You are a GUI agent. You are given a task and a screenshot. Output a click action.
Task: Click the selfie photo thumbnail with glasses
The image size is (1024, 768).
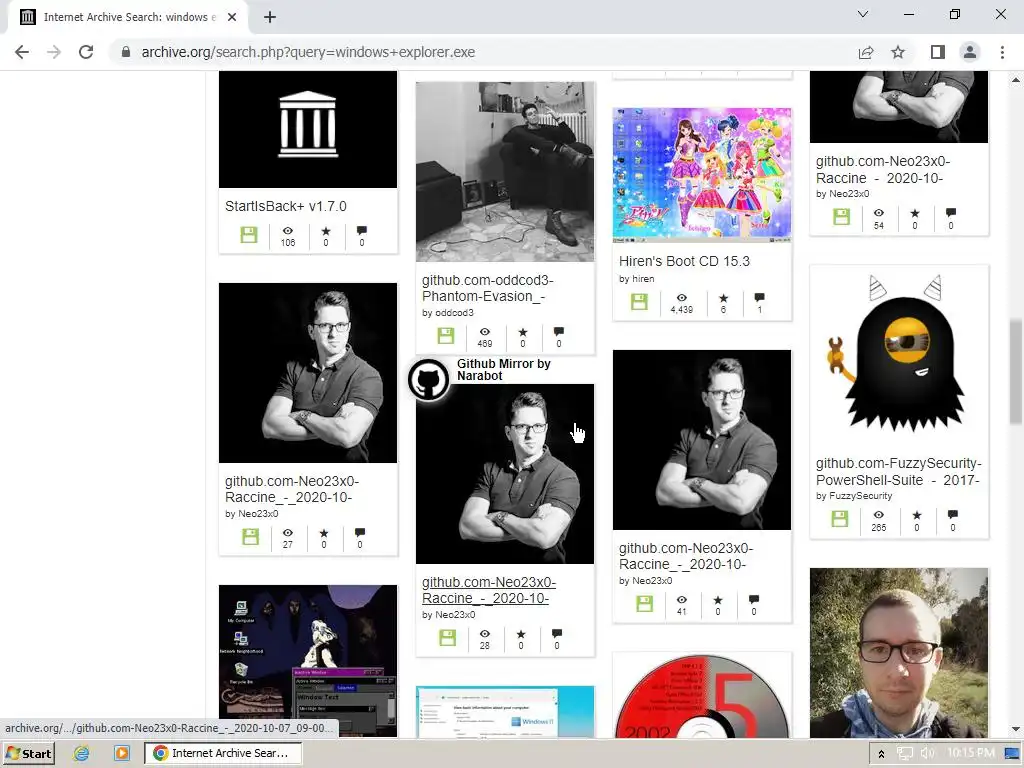[899, 653]
